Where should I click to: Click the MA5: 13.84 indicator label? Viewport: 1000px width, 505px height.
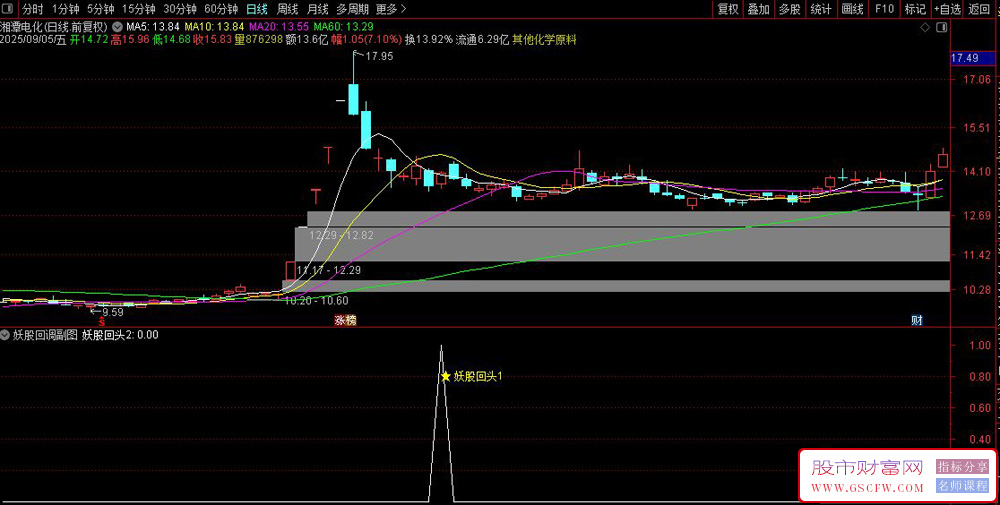153,27
